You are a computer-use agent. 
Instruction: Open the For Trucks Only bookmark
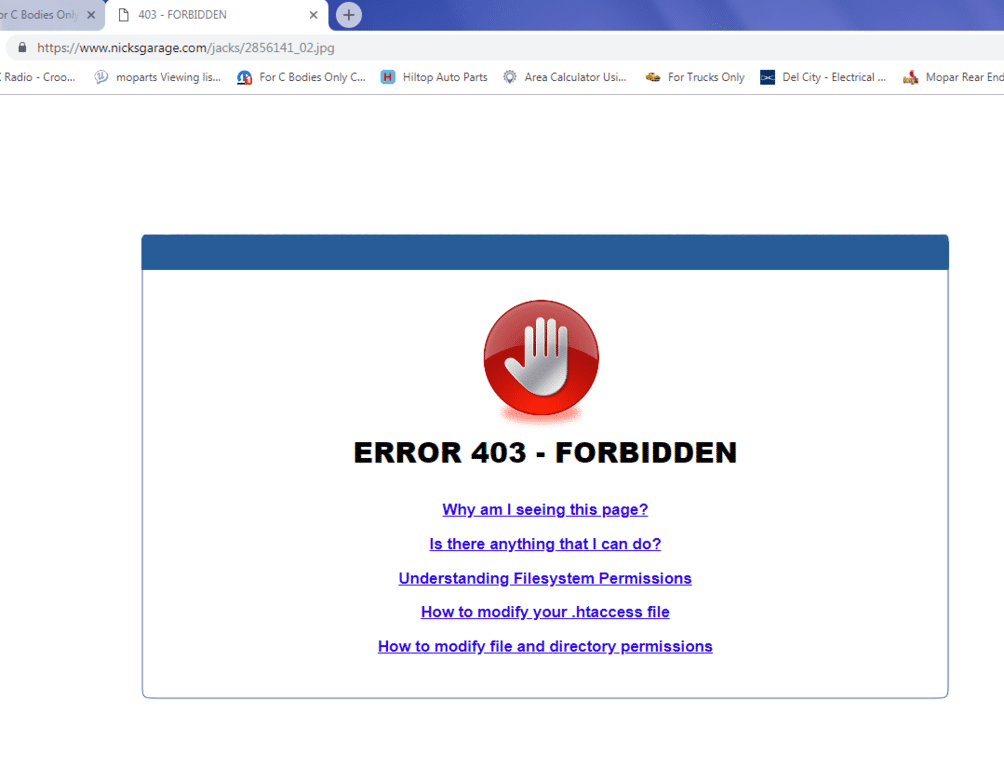695,77
